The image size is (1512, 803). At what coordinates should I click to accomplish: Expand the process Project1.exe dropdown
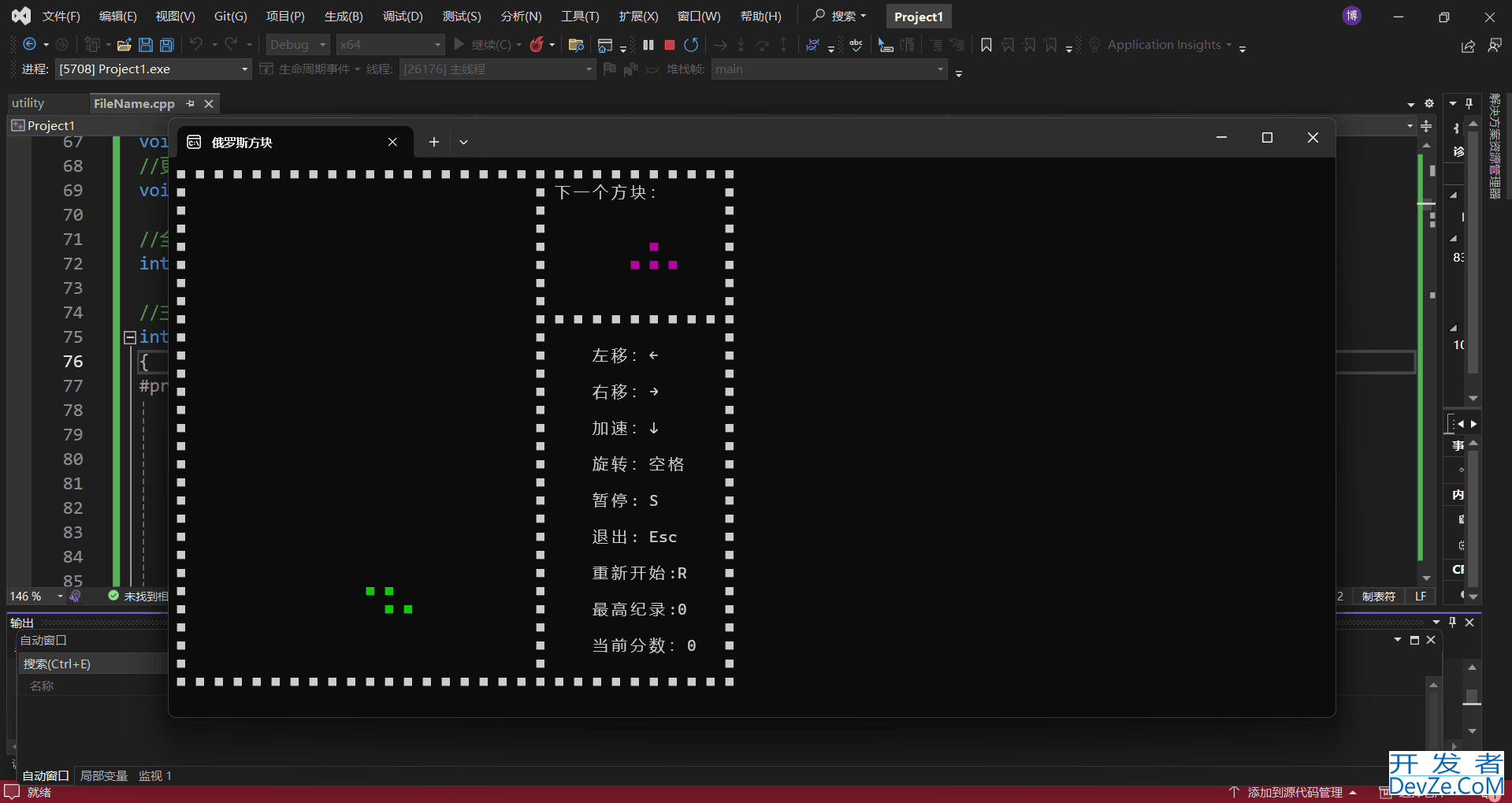coord(244,69)
